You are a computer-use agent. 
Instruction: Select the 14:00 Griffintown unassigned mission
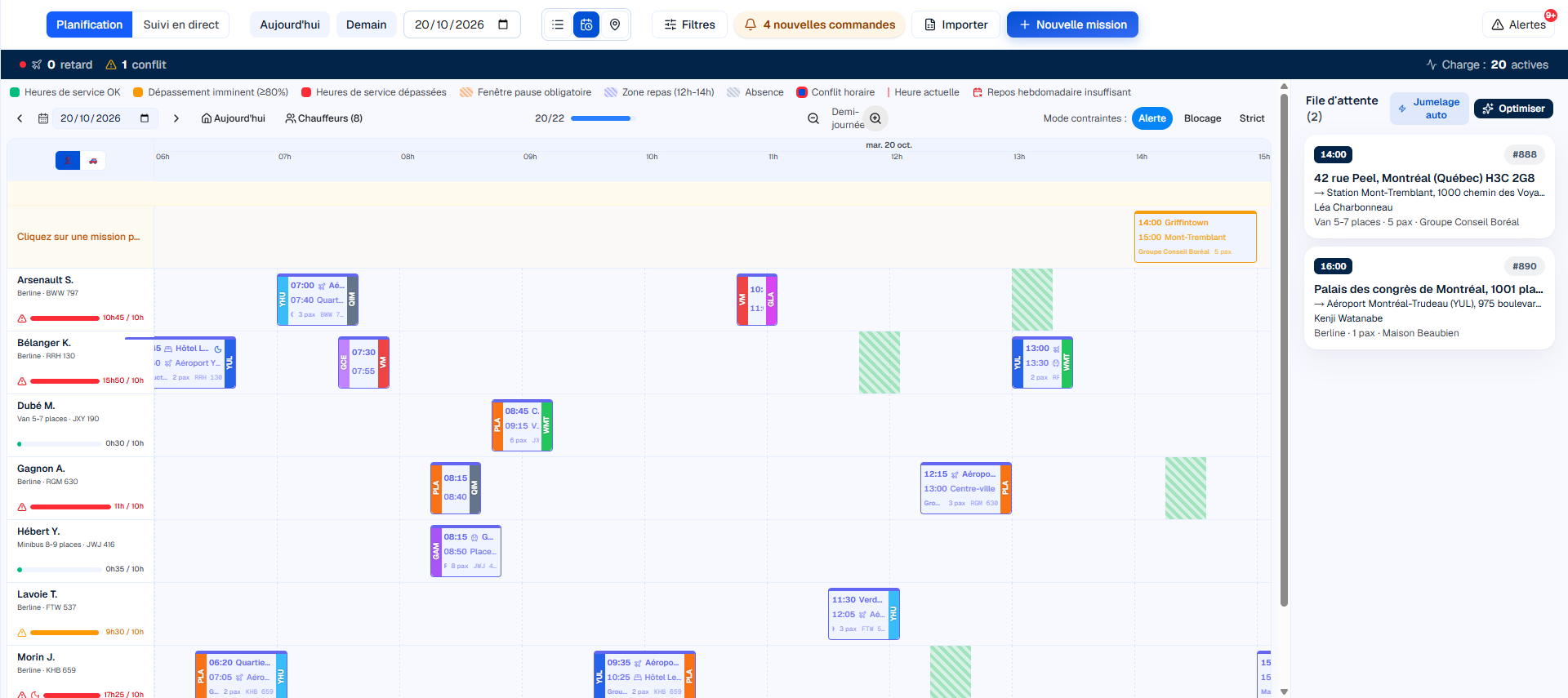point(1196,237)
